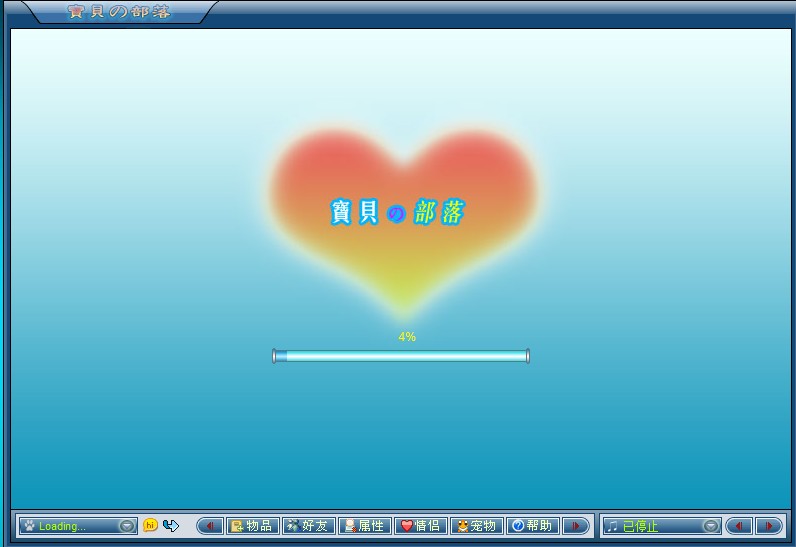Open the 宠物 (Pet) panel
796x547 pixels.
point(476,526)
